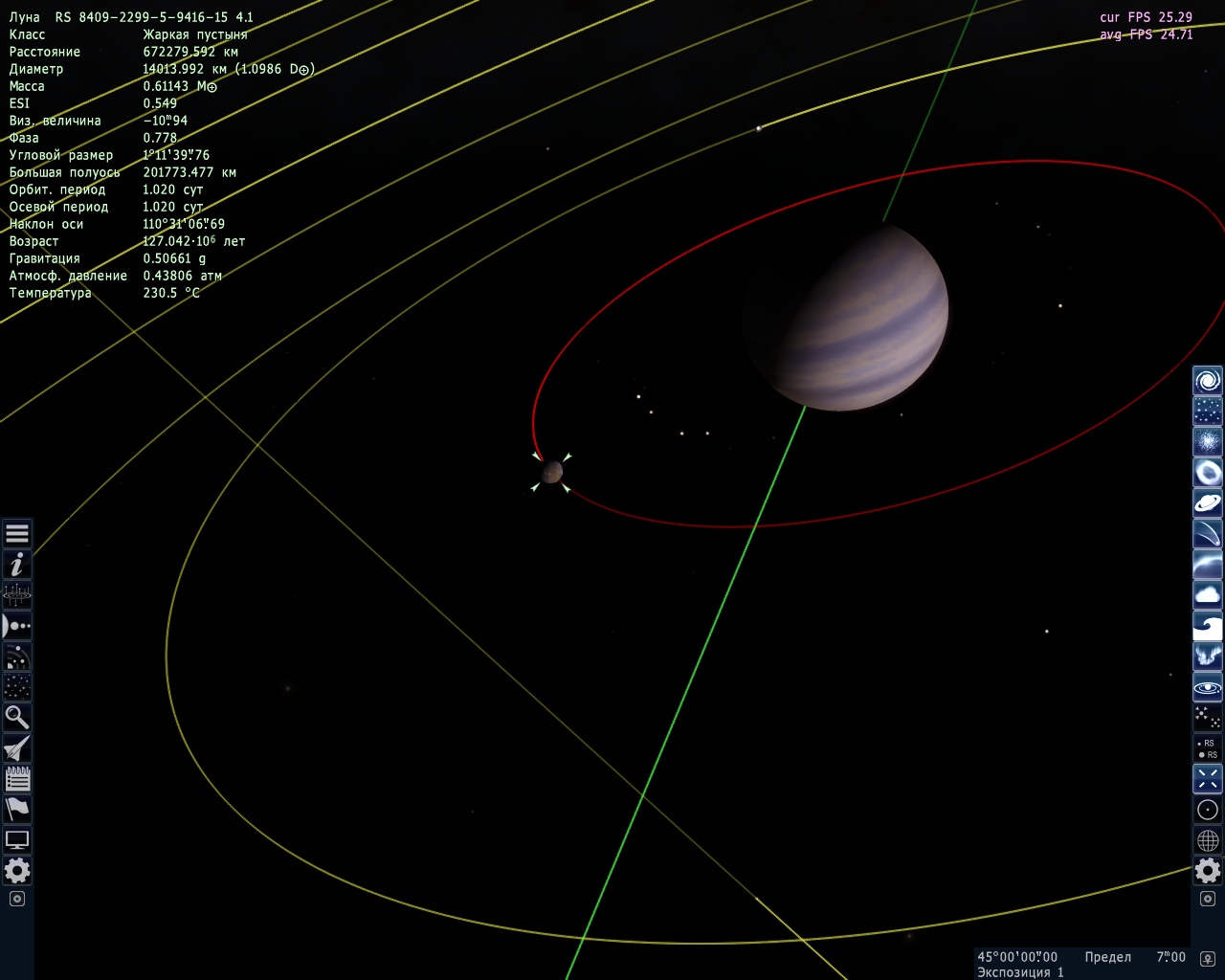The image size is (1225, 980).
Task: Click gravity value '0.50661 g'
Action: (x=174, y=258)
